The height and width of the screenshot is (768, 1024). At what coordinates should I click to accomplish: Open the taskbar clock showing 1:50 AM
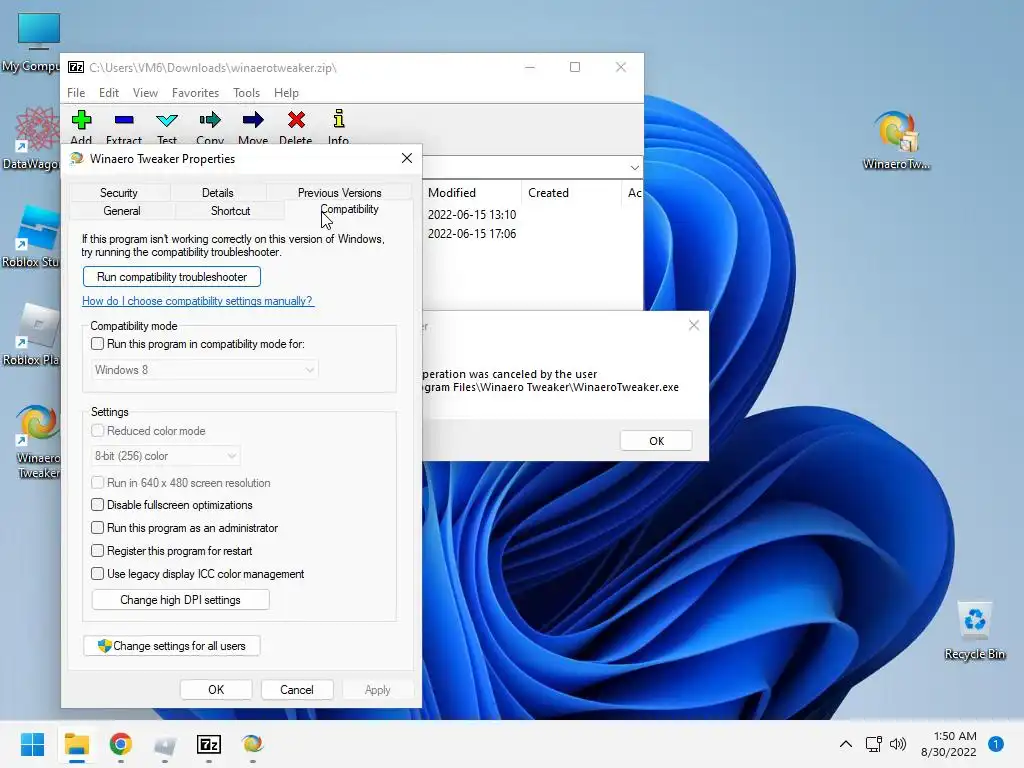pos(949,744)
